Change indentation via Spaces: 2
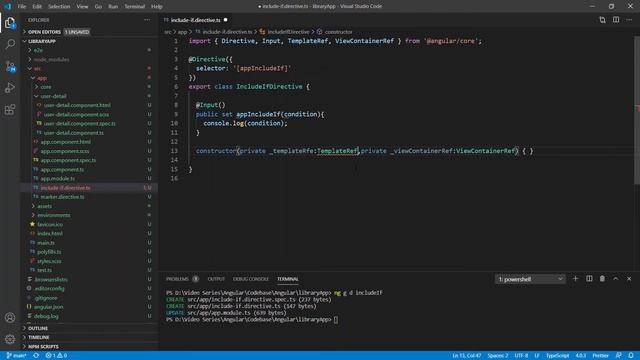Viewport: 640px width, 360px height. tap(498, 356)
